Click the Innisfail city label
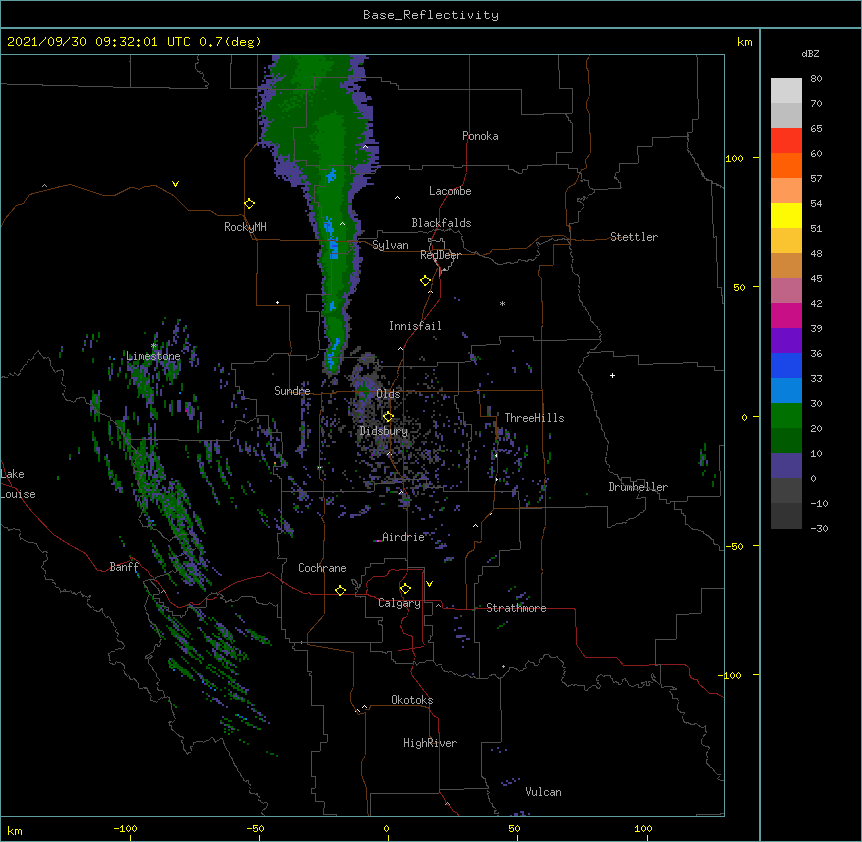862x842 pixels. [415, 326]
